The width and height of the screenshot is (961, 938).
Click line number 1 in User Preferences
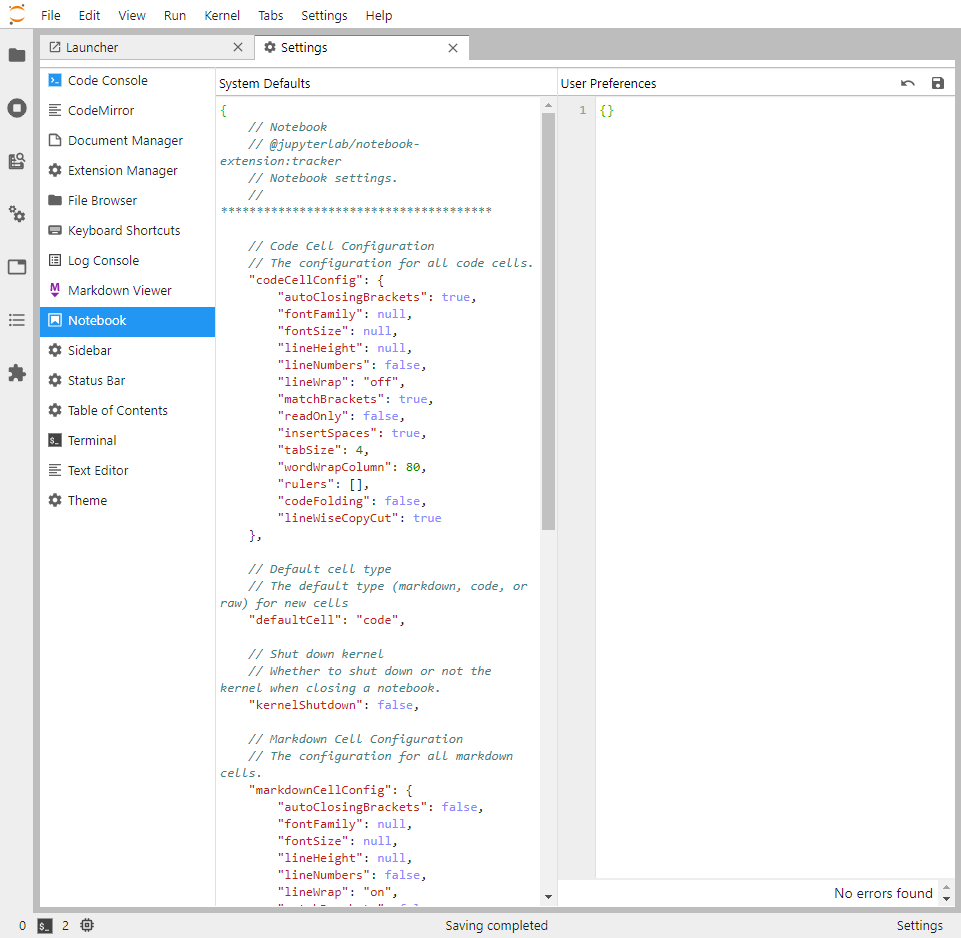[x=582, y=110]
